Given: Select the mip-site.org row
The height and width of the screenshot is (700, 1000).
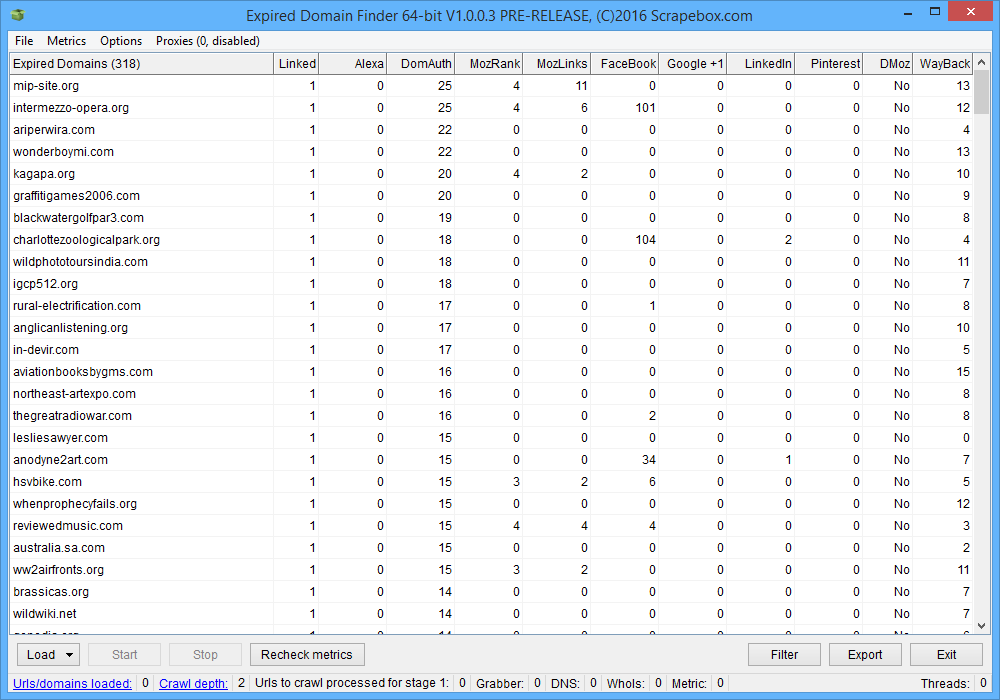Looking at the screenshot, I should (46, 86).
